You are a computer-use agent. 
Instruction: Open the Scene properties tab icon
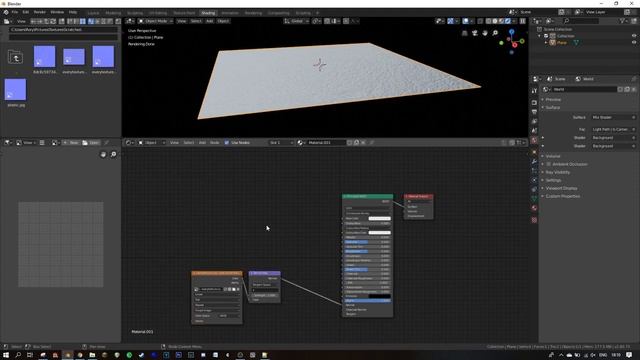534,131
